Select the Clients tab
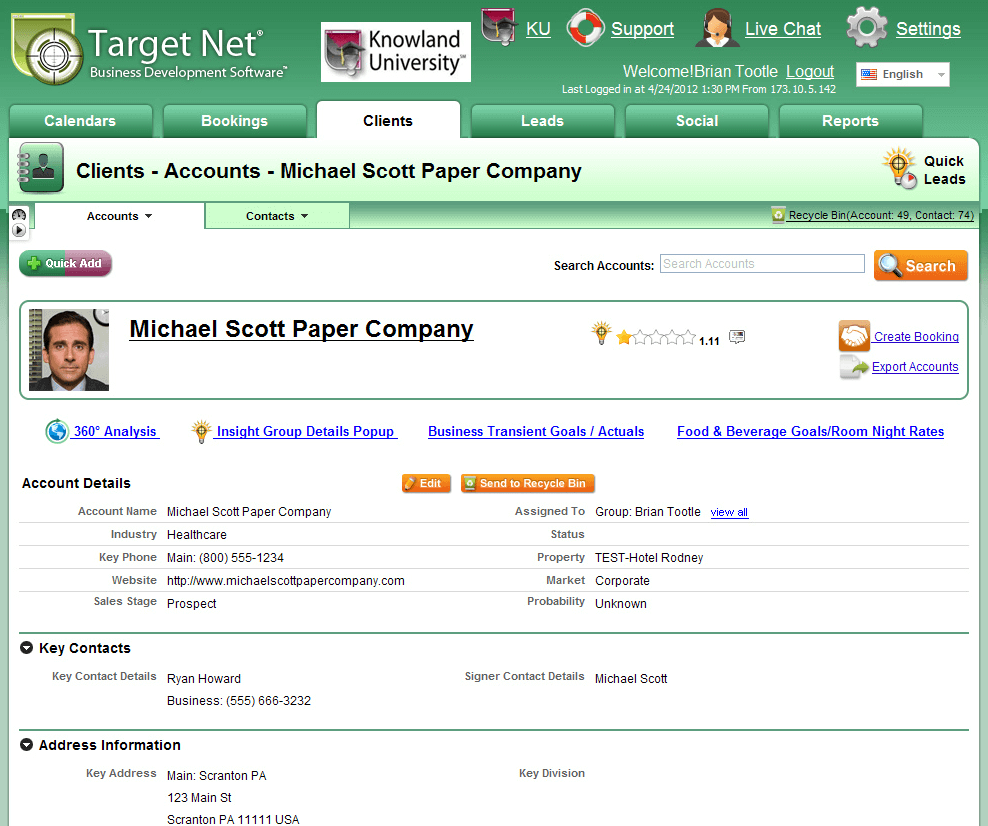The height and width of the screenshot is (826, 988). pos(388,121)
